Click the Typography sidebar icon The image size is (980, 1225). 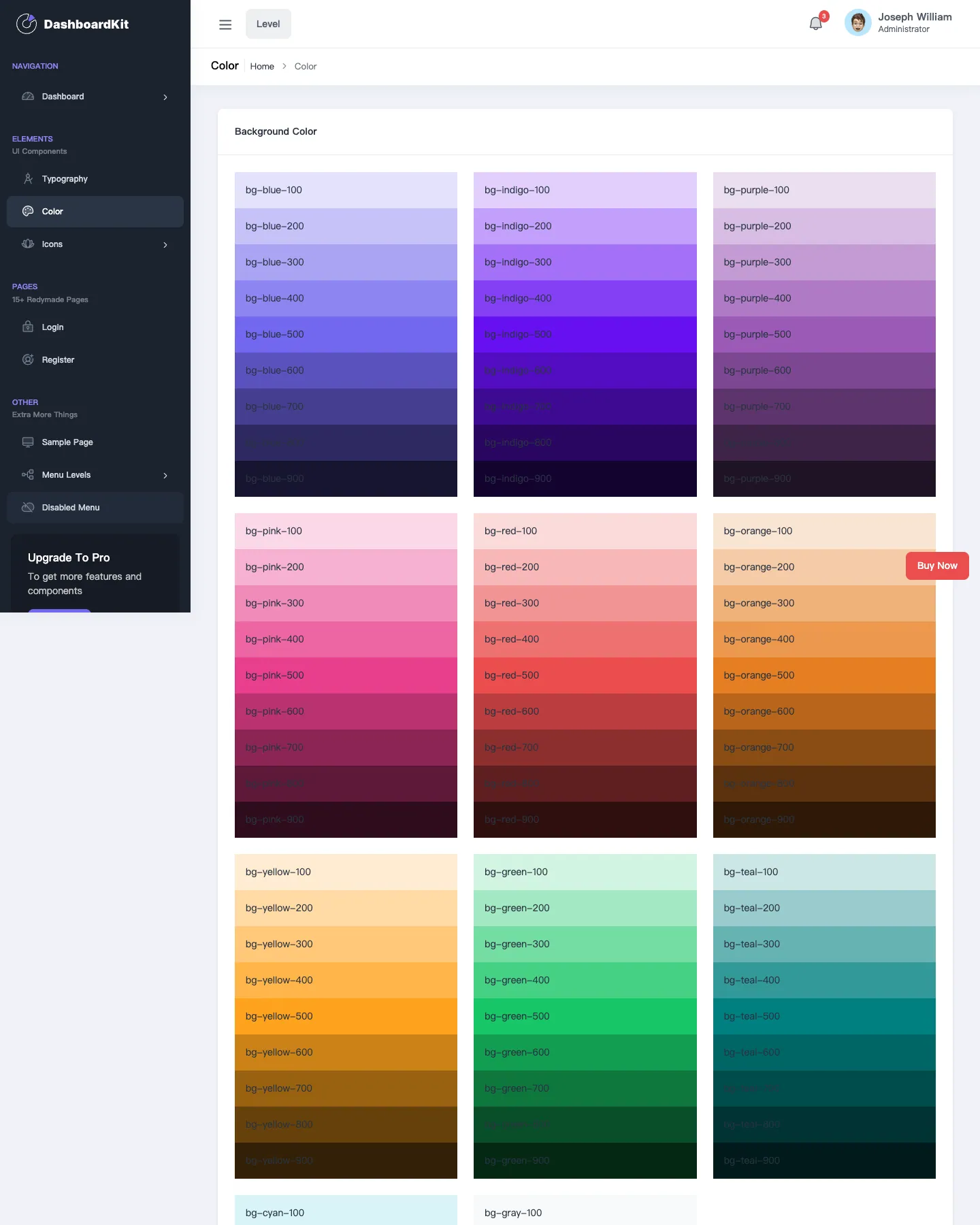(28, 179)
